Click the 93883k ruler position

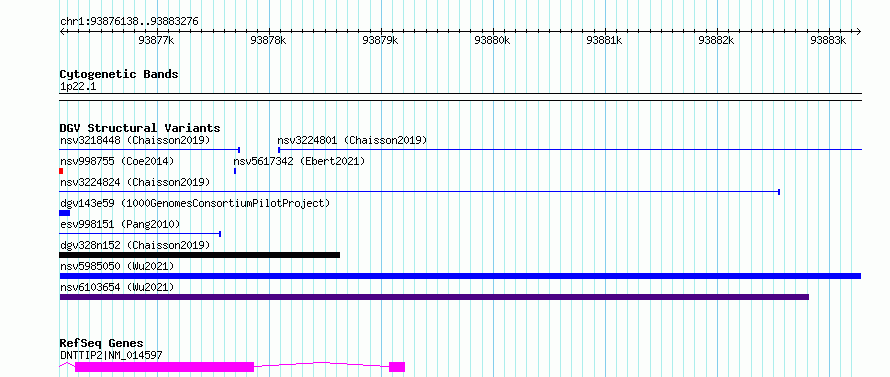coord(828,40)
